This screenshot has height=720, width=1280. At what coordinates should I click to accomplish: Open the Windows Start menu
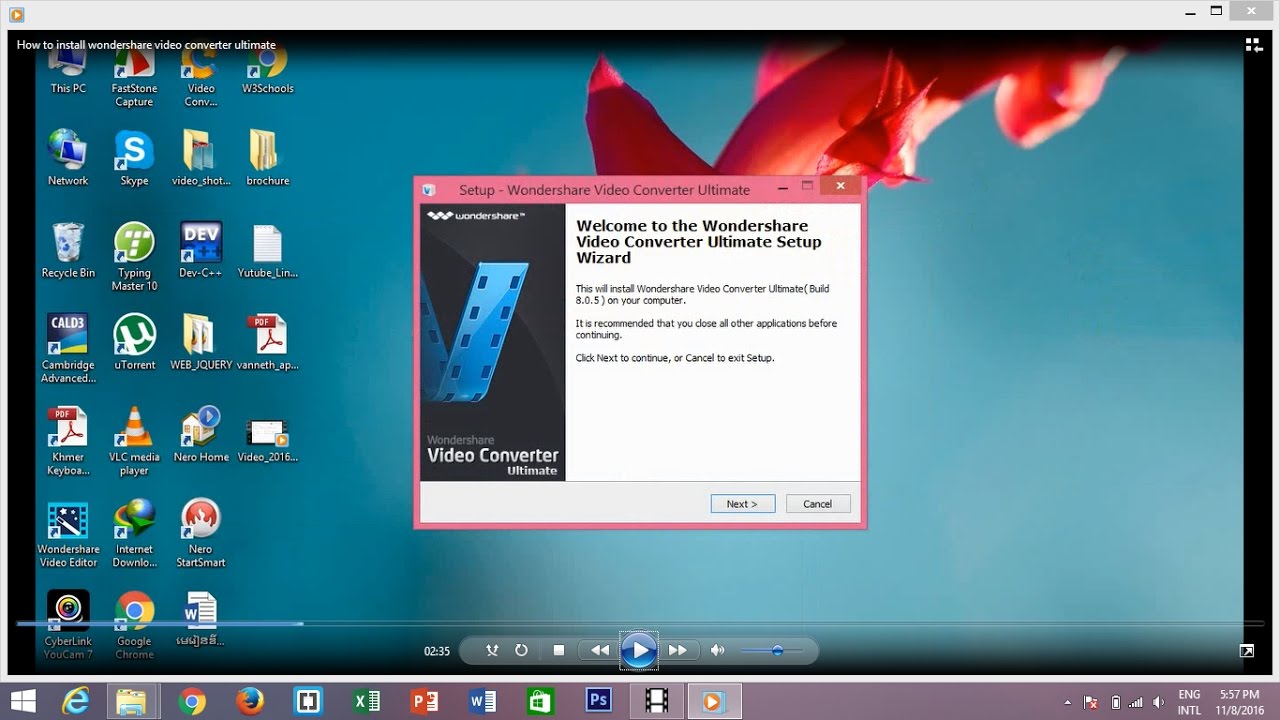[23, 701]
